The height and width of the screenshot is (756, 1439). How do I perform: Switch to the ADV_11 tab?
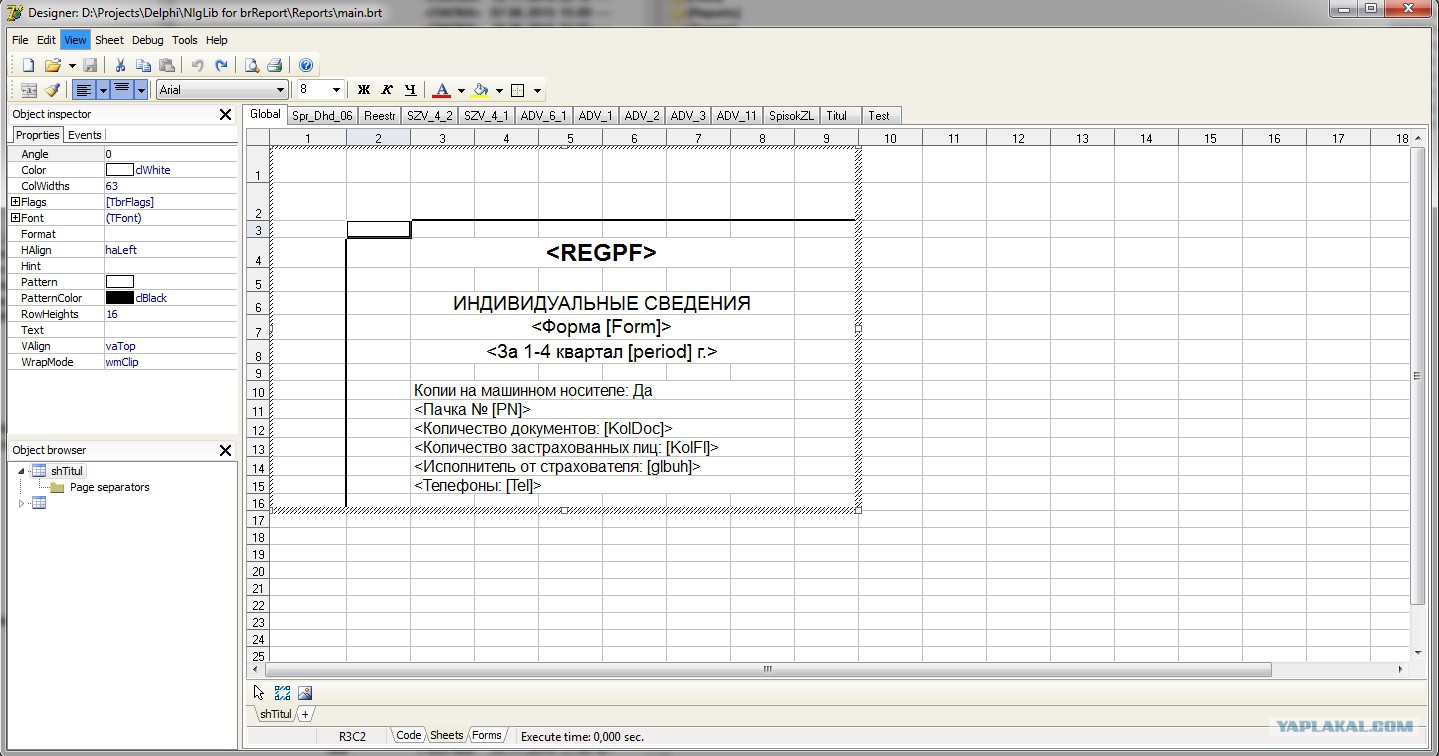click(737, 116)
